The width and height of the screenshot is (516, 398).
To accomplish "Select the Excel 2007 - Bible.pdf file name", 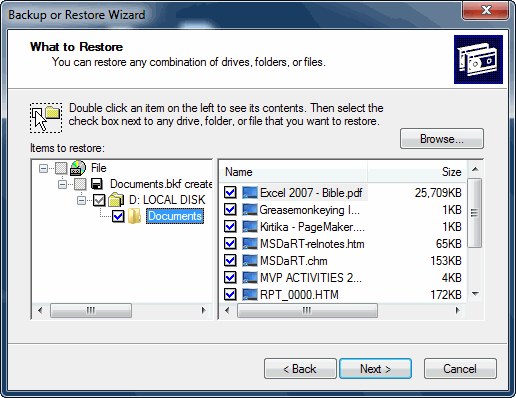I will point(311,193).
